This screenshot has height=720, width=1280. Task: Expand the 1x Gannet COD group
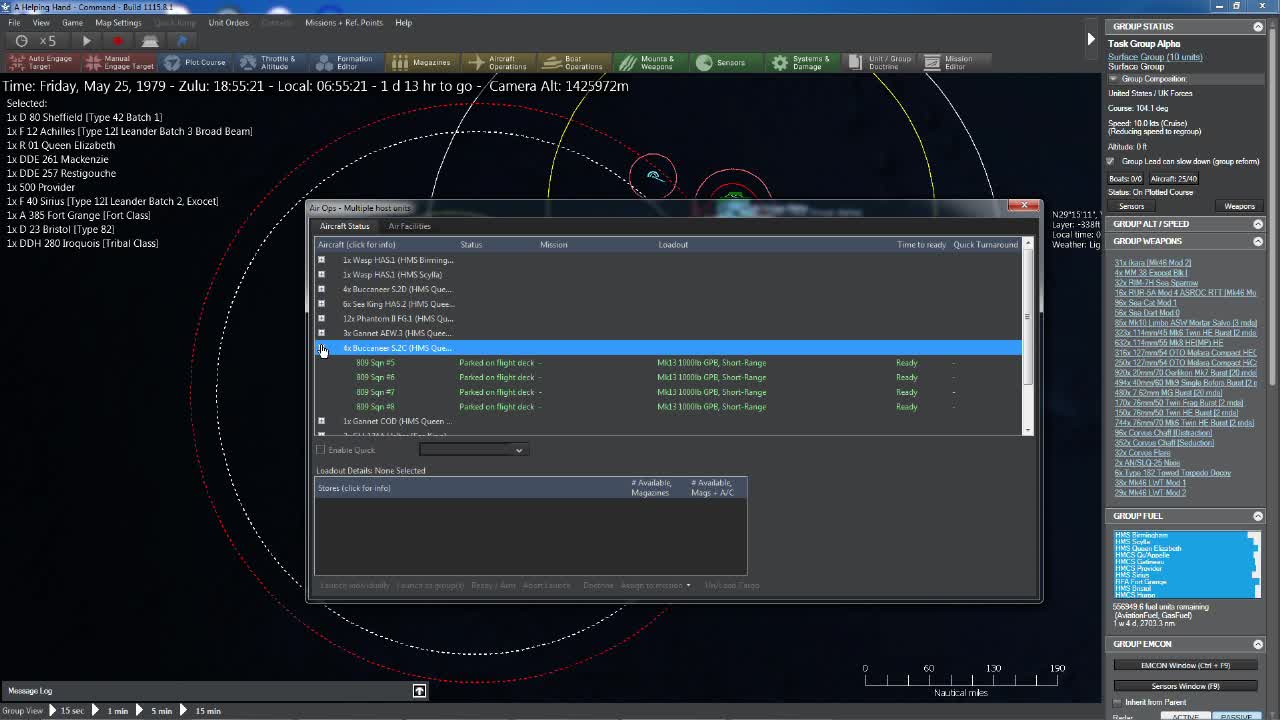[321, 421]
